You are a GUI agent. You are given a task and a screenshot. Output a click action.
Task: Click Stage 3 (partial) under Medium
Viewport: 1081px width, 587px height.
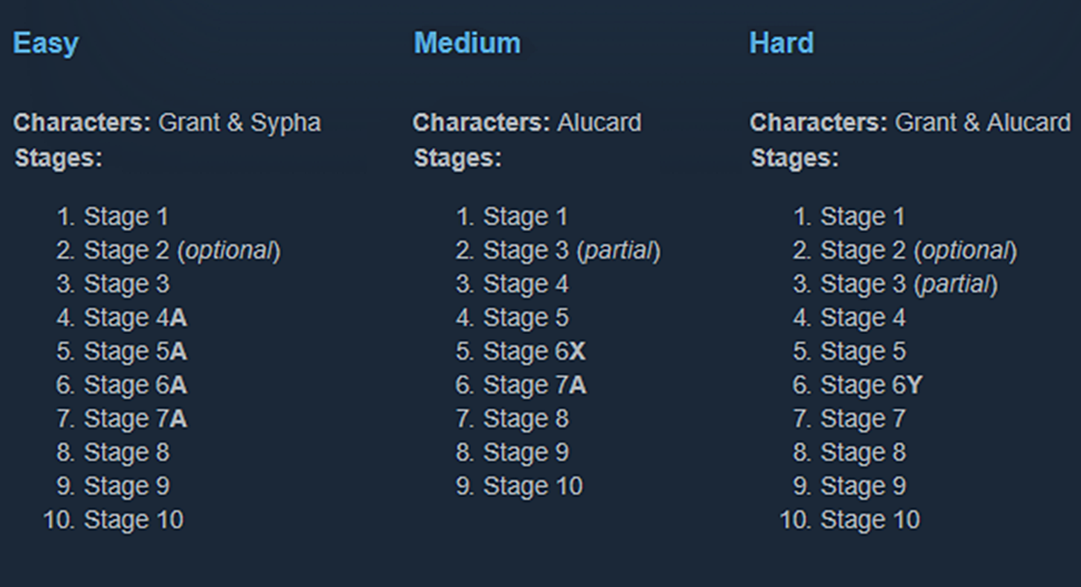pos(571,250)
